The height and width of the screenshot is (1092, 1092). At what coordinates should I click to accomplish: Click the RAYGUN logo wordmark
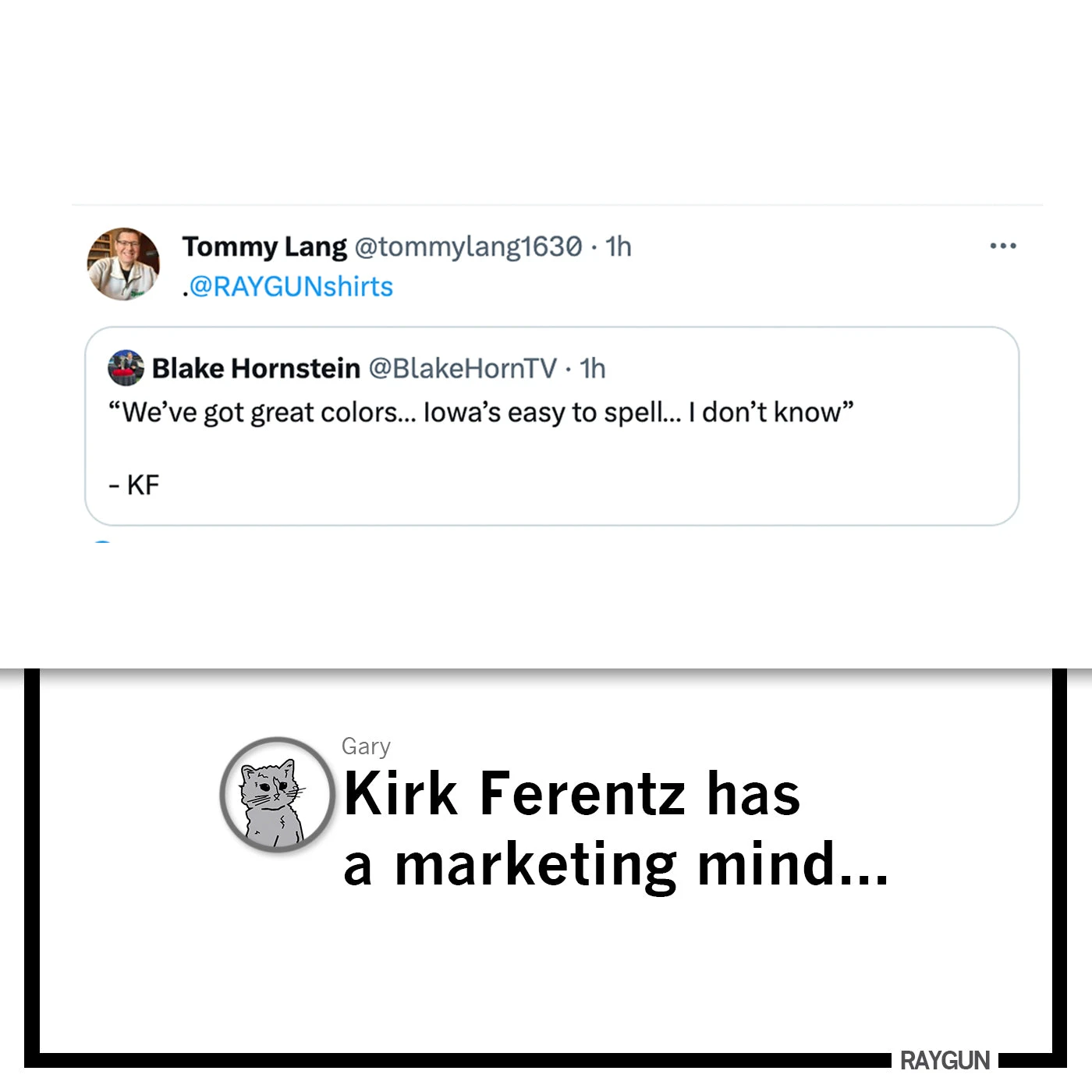tap(945, 1061)
